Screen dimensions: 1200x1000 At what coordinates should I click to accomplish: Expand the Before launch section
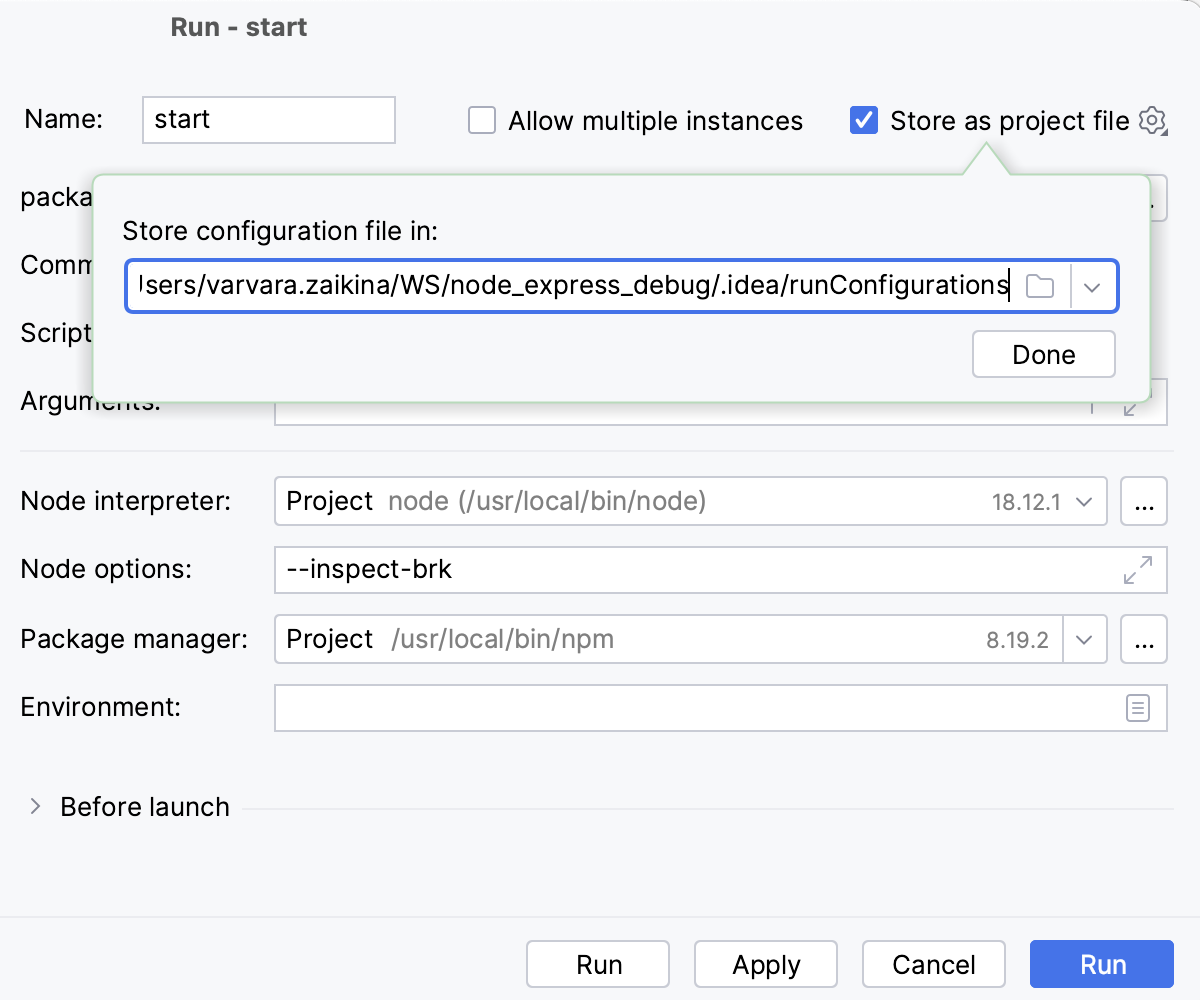pos(36,807)
